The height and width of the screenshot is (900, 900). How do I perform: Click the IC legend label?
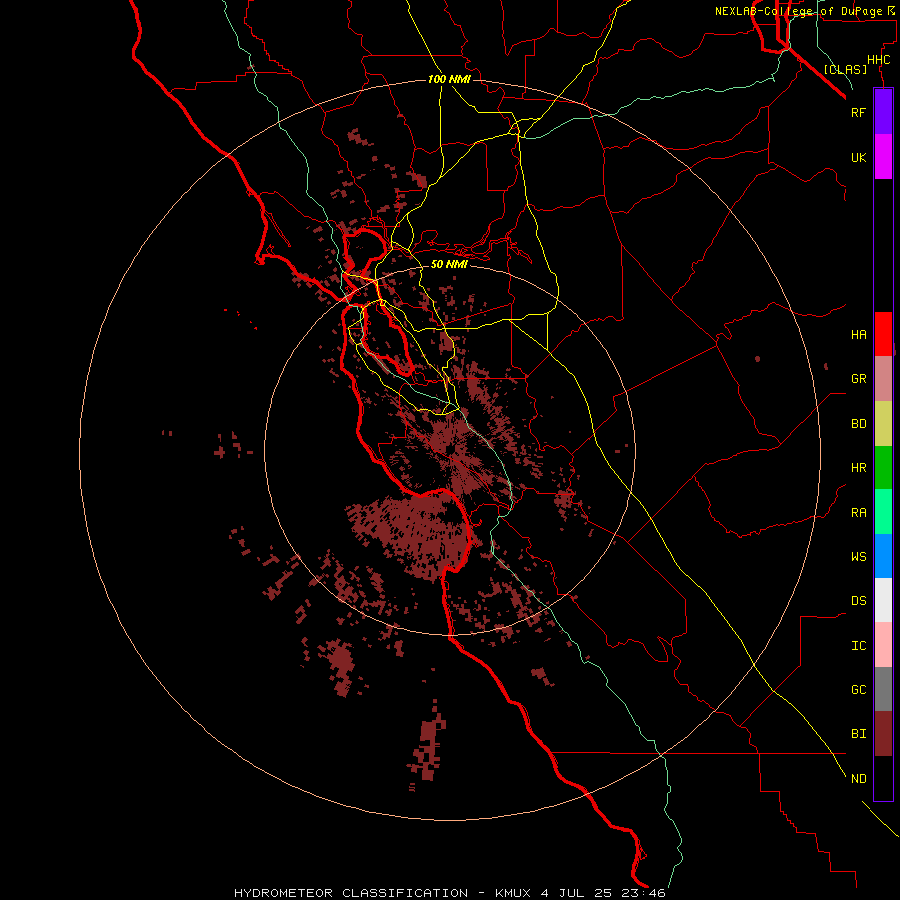coord(858,646)
